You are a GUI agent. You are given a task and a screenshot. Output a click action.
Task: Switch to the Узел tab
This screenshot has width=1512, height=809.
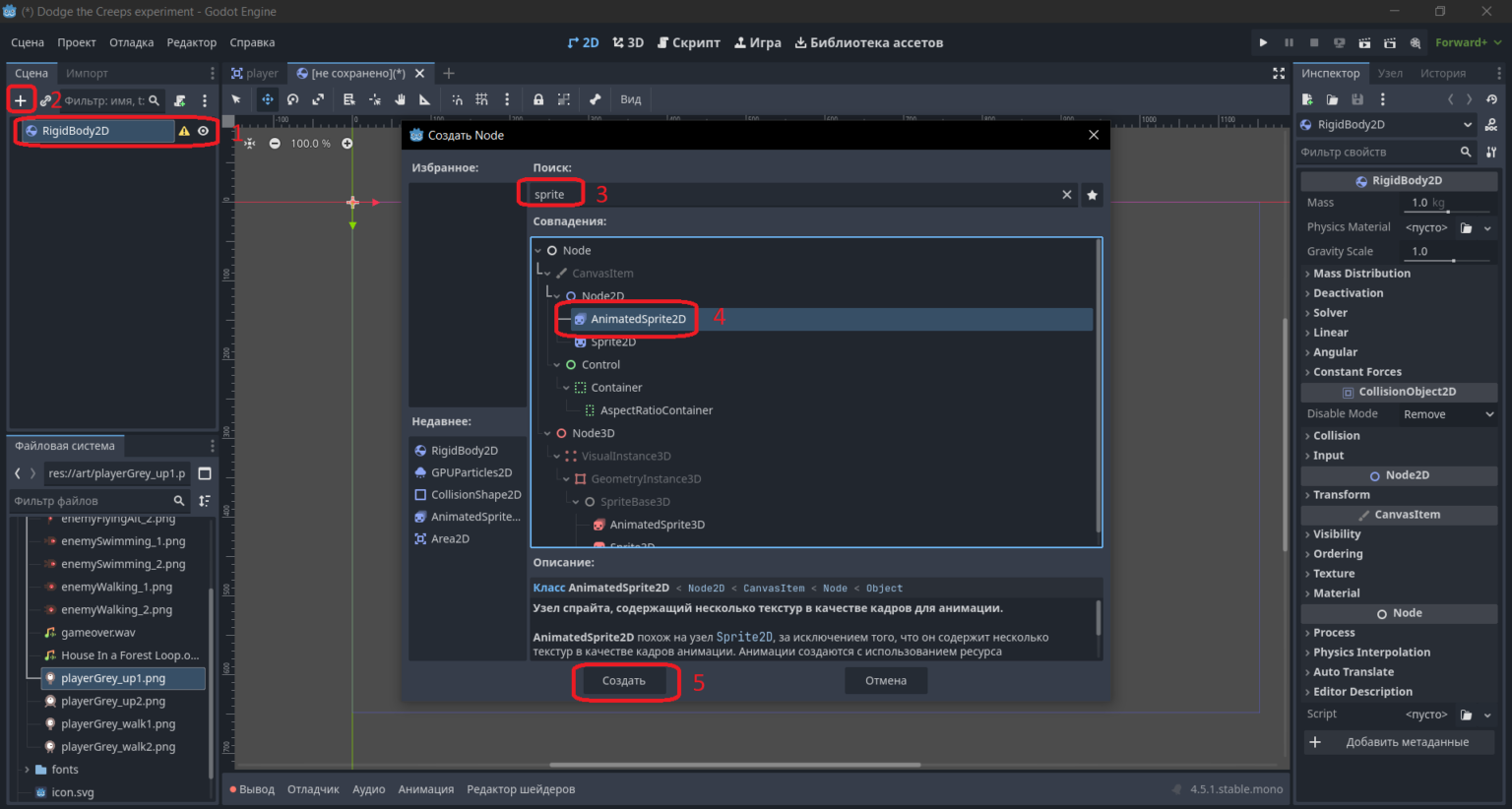1390,73
